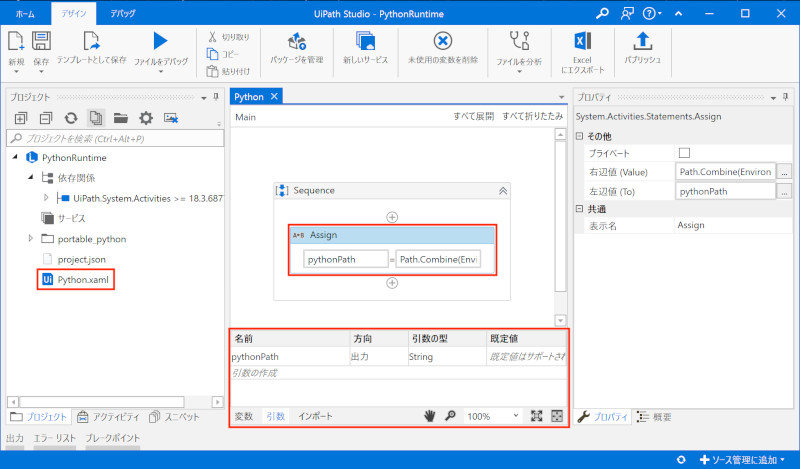Image resolution: width=800 pixels, height=469 pixels.
Task: Click Expand All text button in designer
Action: tap(473, 116)
